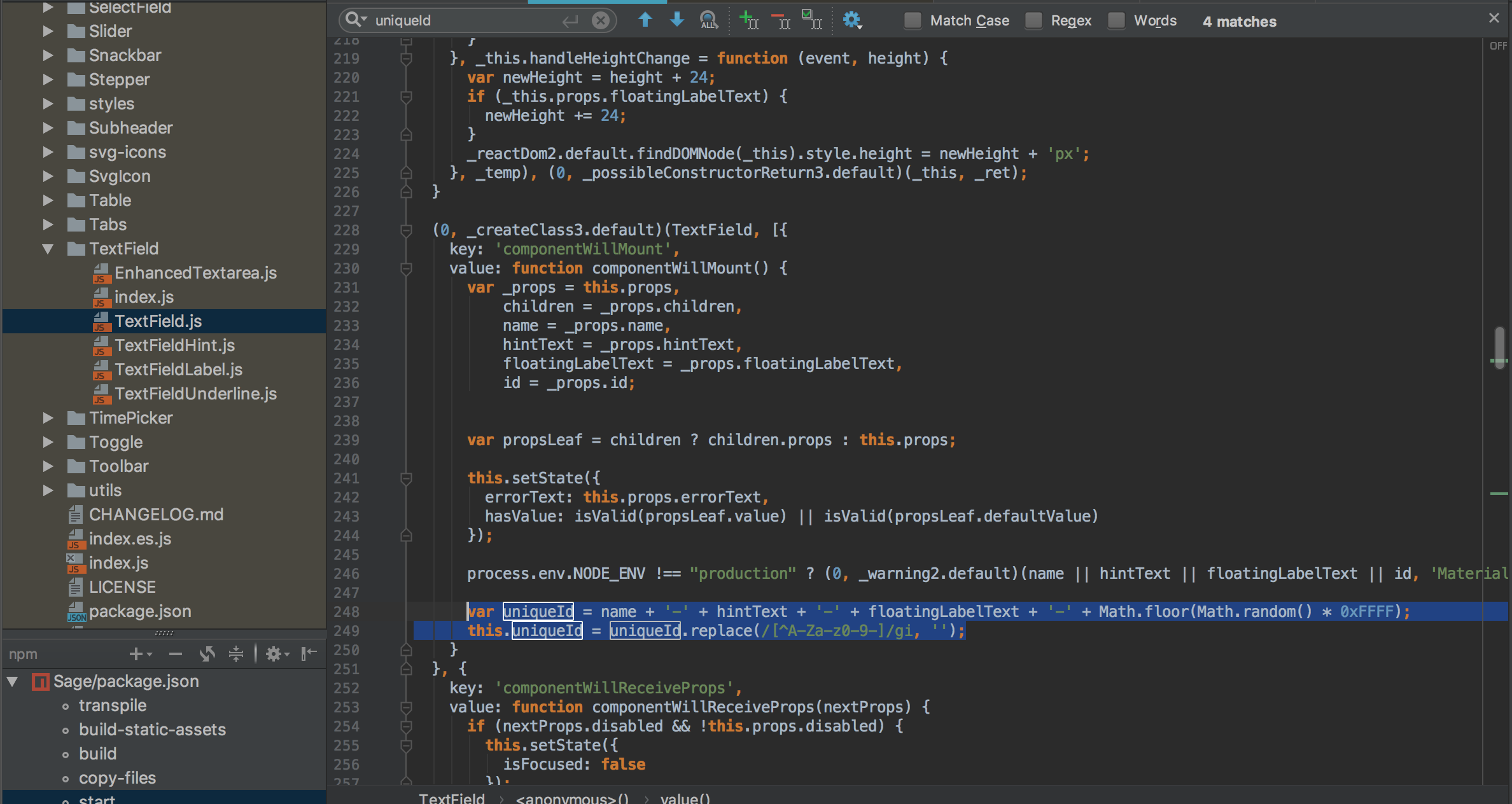Jump to the next search match

click(x=676, y=20)
